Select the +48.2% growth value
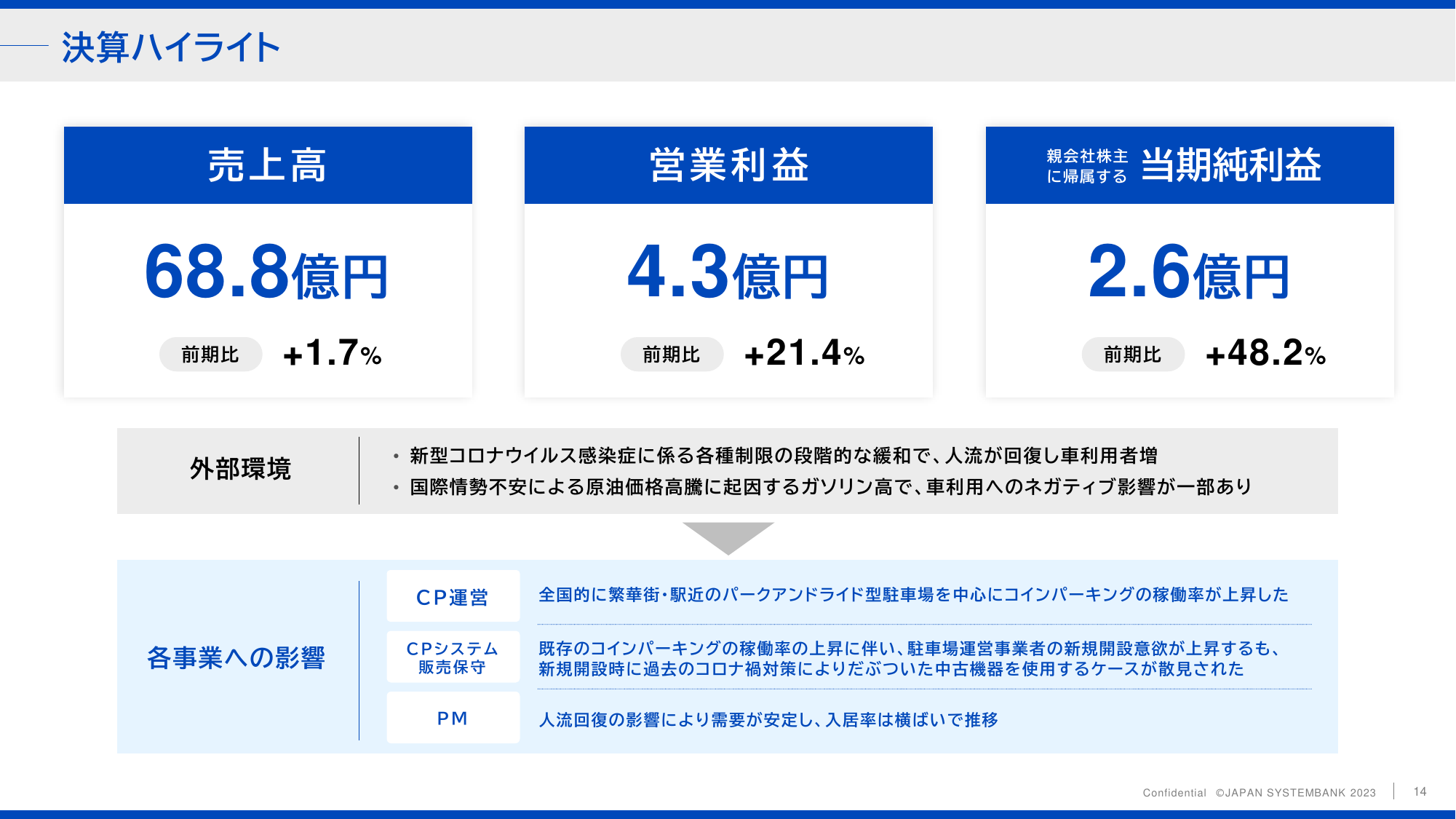 click(x=1266, y=353)
